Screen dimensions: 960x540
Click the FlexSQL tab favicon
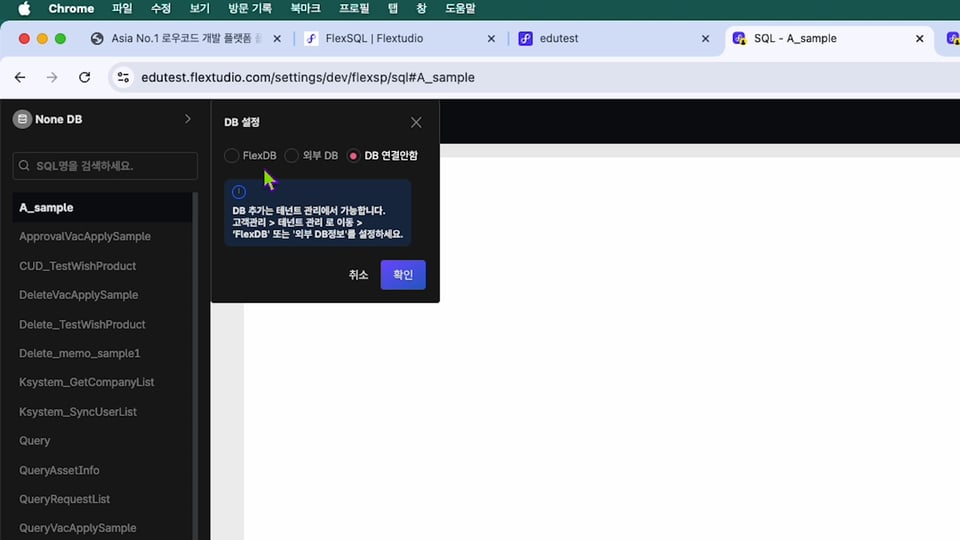(x=311, y=39)
